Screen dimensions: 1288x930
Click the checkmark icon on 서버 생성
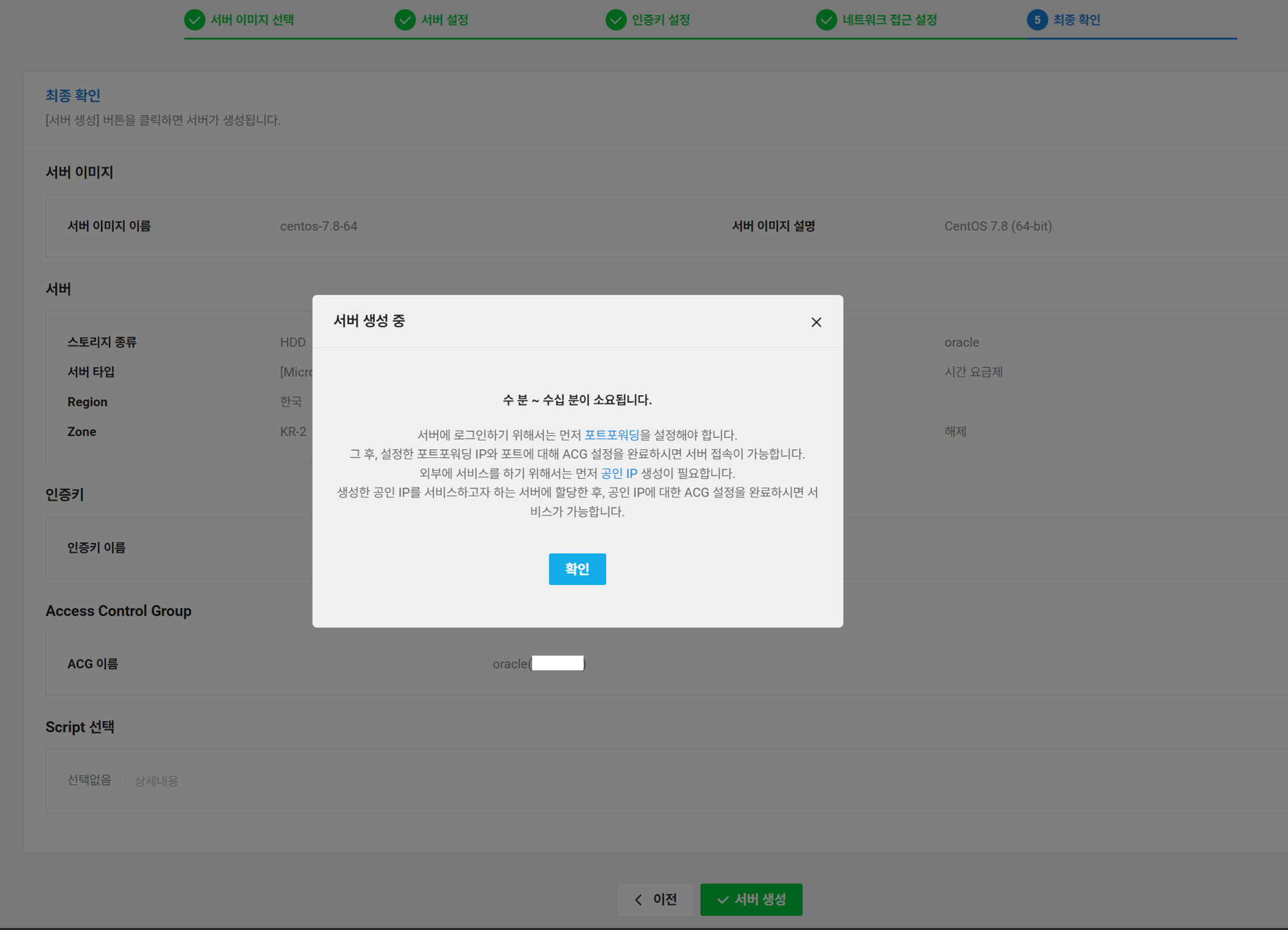click(722, 899)
